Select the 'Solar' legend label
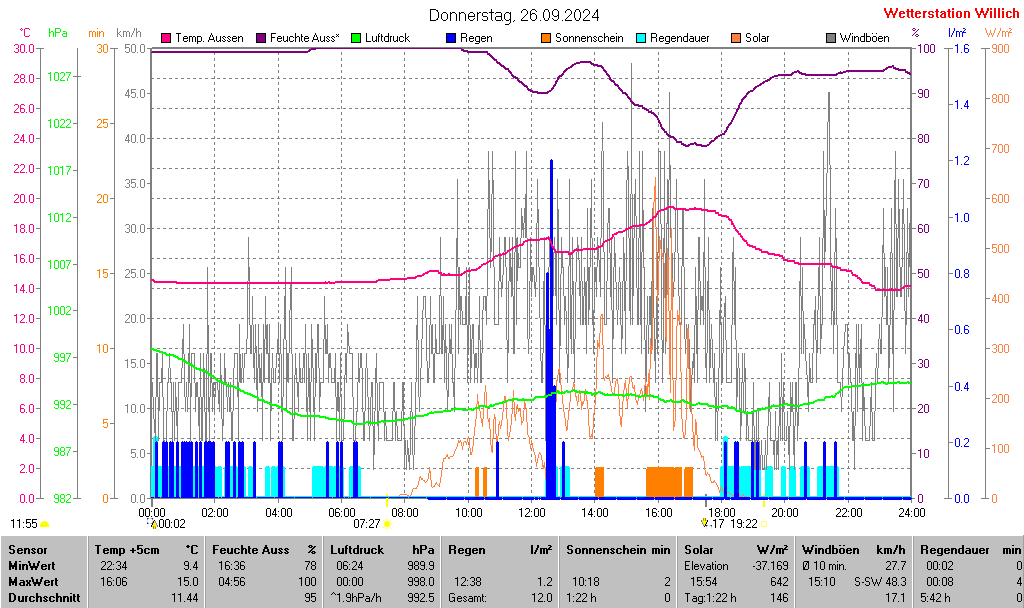The height and width of the screenshot is (608, 1024). [x=758, y=38]
